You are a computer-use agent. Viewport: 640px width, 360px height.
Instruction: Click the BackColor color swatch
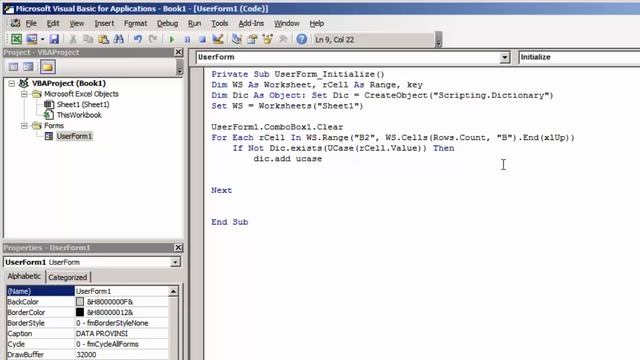click(x=80, y=302)
